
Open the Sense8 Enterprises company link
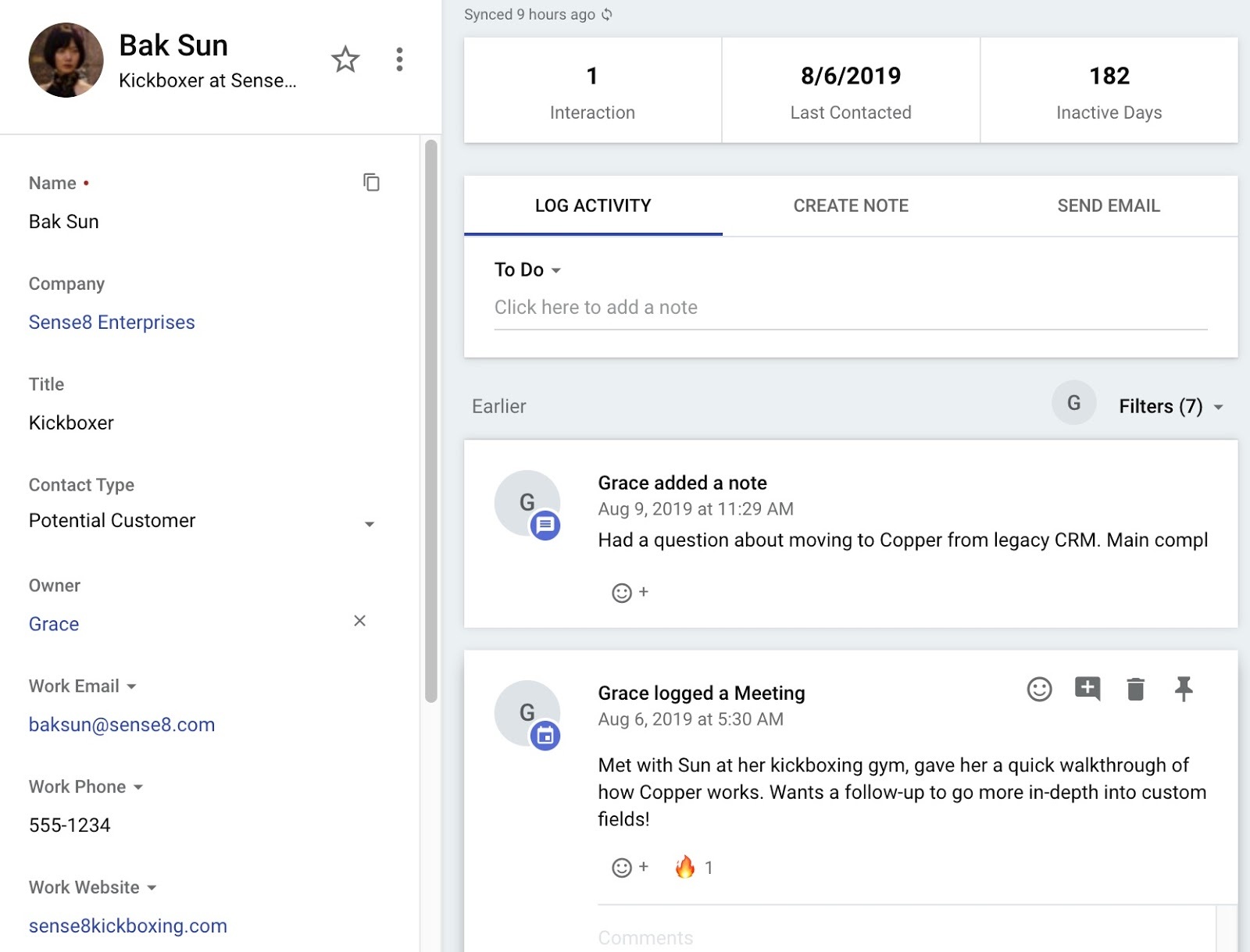pyautogui.click(x=112, y=322)
